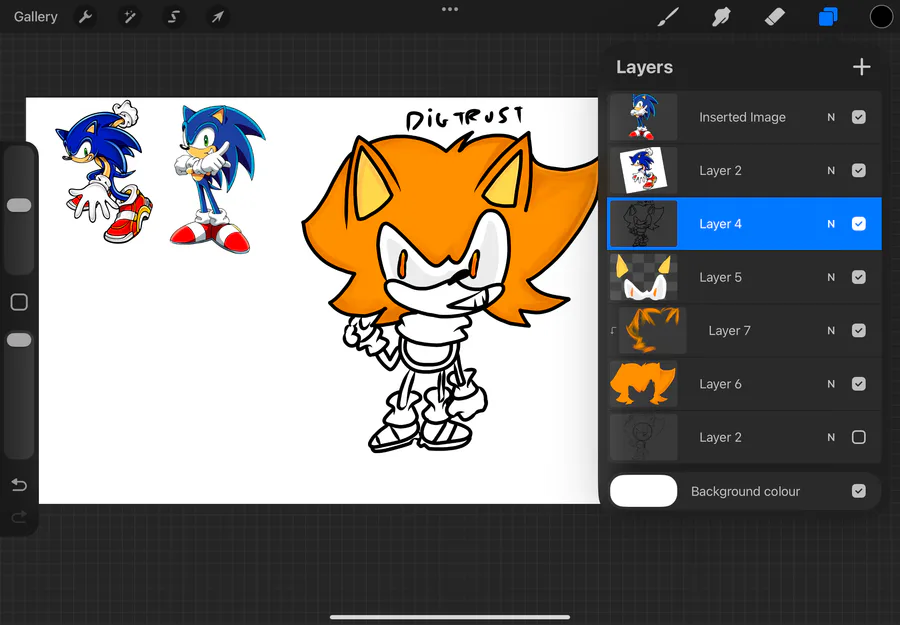Toggle Layer 7 visibility checkbox

(x=859, y=331)
